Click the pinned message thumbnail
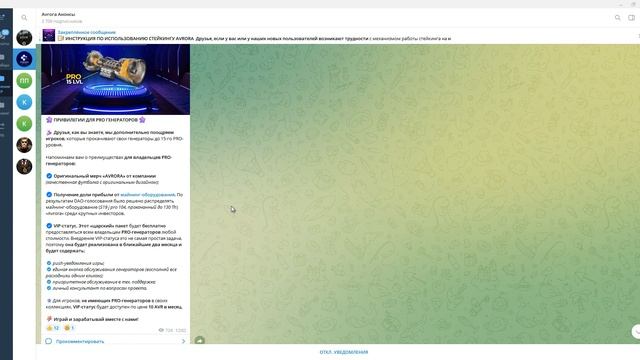 49,35
